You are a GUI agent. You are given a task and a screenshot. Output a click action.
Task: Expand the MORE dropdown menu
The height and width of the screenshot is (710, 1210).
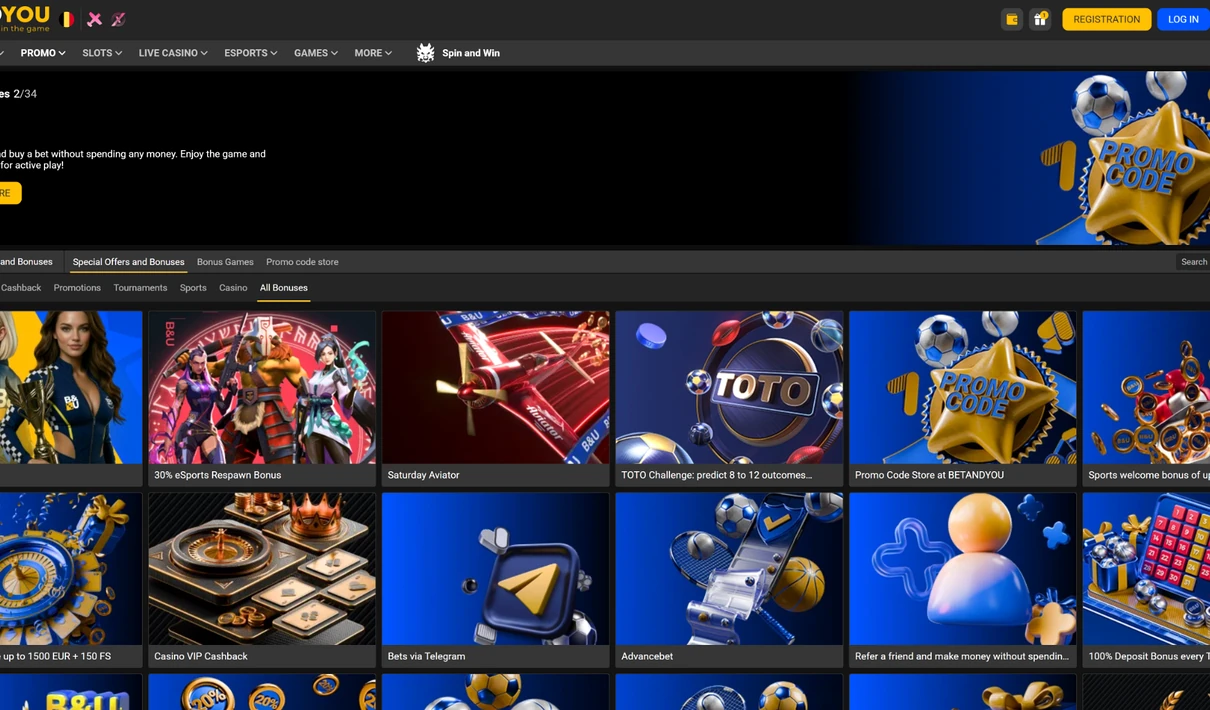pos(373,53)
